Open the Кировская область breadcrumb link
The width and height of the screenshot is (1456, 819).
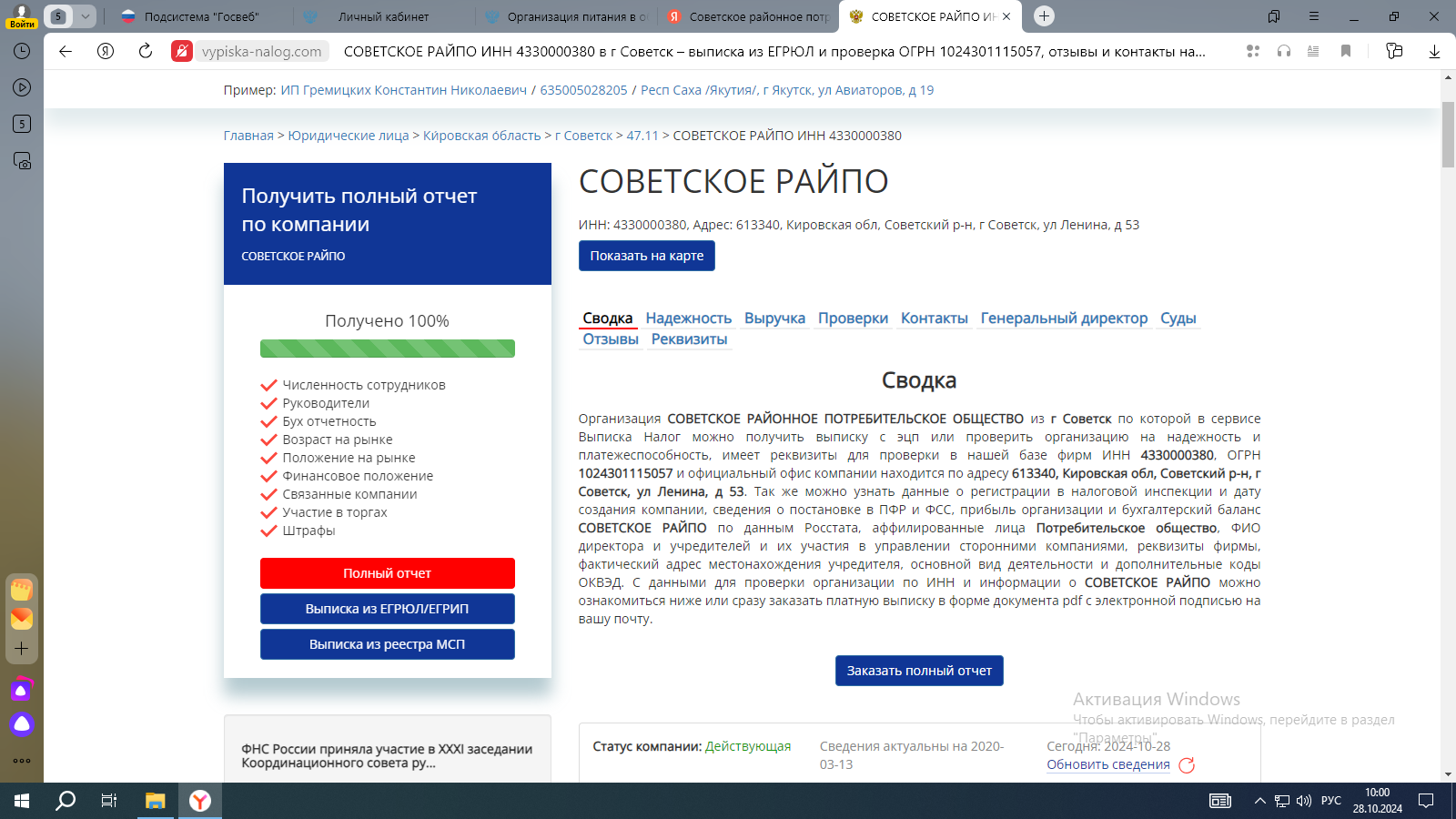coord(482,136)
